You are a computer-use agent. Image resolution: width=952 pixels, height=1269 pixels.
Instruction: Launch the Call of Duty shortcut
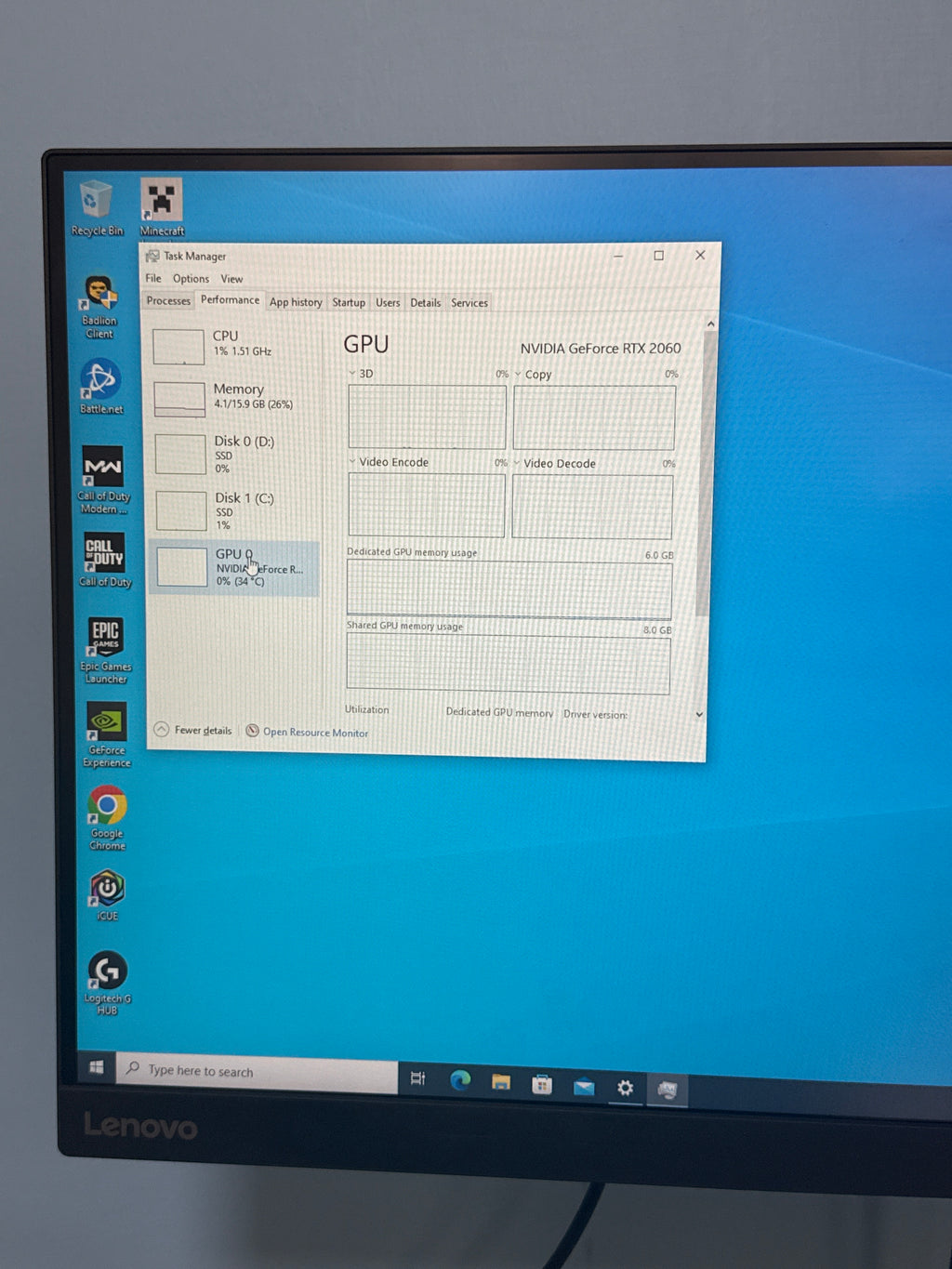pos(105,560)
